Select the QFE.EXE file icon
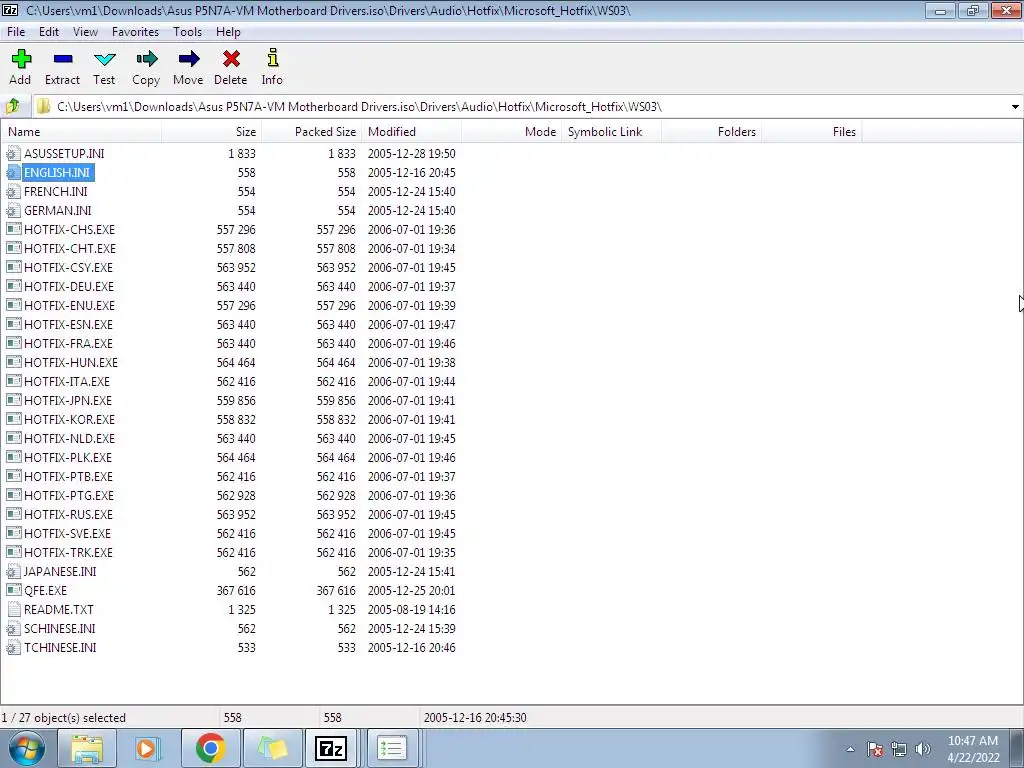Screen dimensions: 1024x768 [x=13, y=590]
